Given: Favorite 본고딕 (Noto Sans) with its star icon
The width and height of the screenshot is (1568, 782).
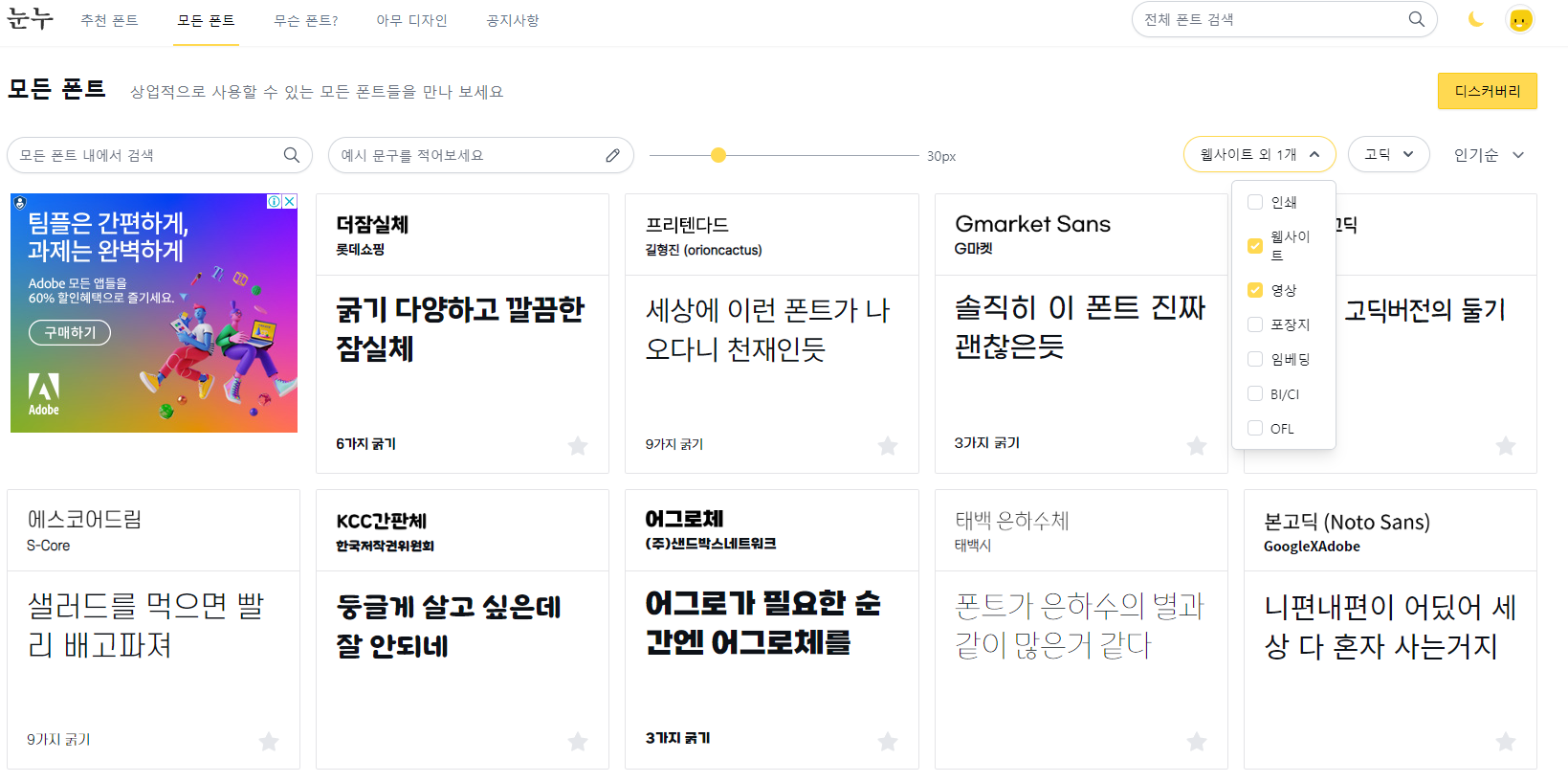Looking at the screenshot, I should click(x=1506, y=741).
